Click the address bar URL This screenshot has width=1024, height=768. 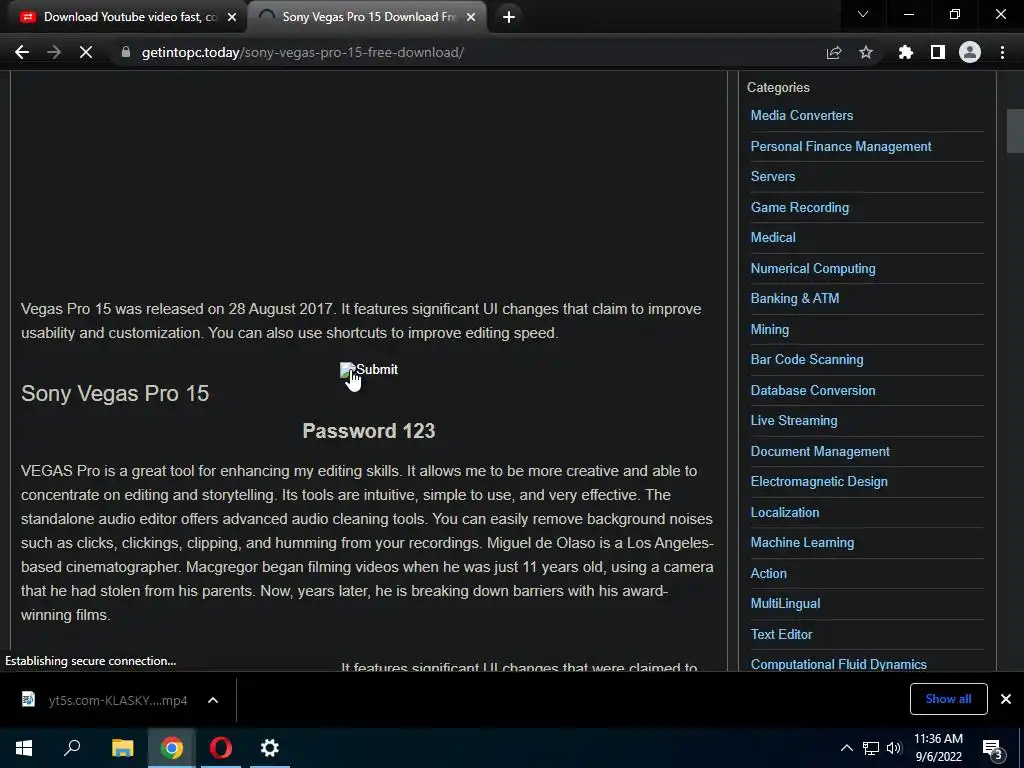[302, 52]
